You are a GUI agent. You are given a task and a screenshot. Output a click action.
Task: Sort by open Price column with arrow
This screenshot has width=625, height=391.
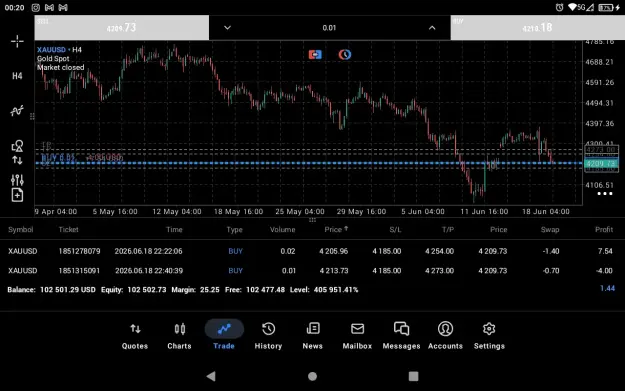tap(336, 230)
